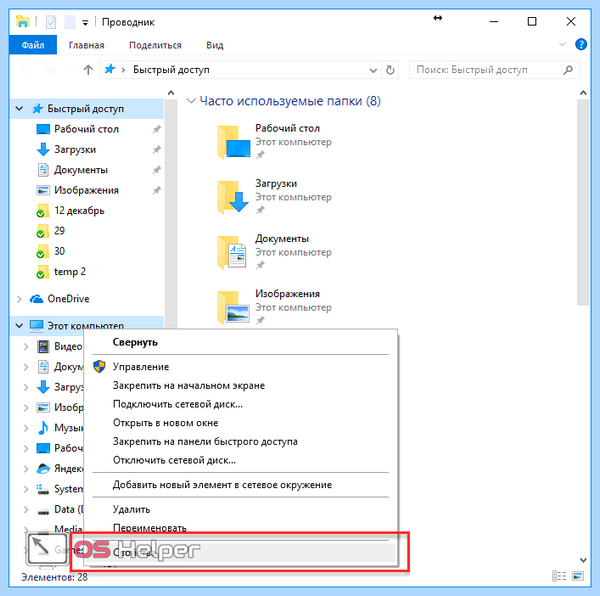
Task: Open folder 30 in the sidebar
Action: point(59,251)
